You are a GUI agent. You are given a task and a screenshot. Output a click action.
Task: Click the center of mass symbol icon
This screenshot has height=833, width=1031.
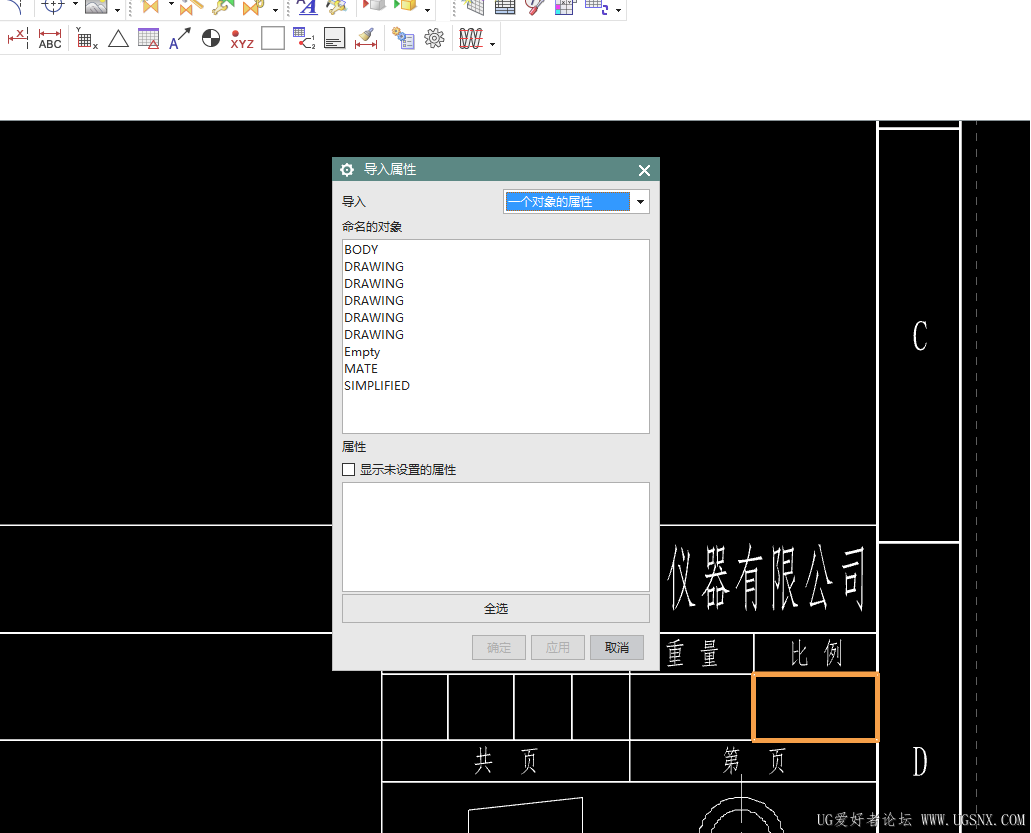click(x=211, y=39)
